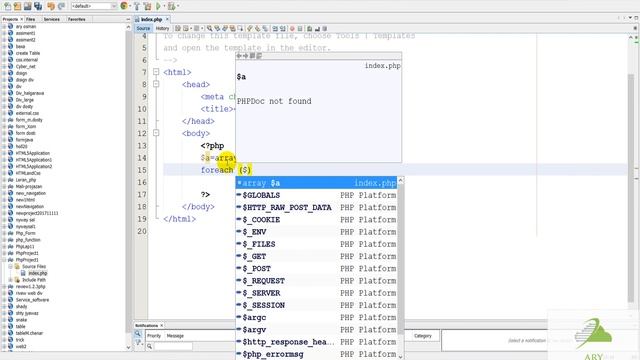The height and width of the screenshot is (360, 640).
Task: Click the New Project toolbar icon
Action: [18, 6]
